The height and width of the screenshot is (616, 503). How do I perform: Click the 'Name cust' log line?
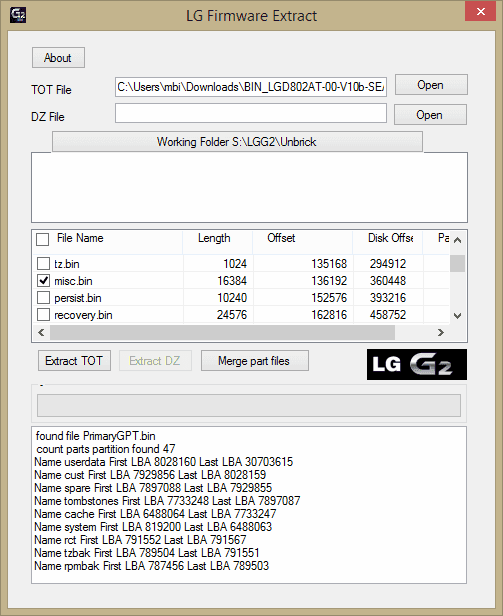(x=150, y=475)
